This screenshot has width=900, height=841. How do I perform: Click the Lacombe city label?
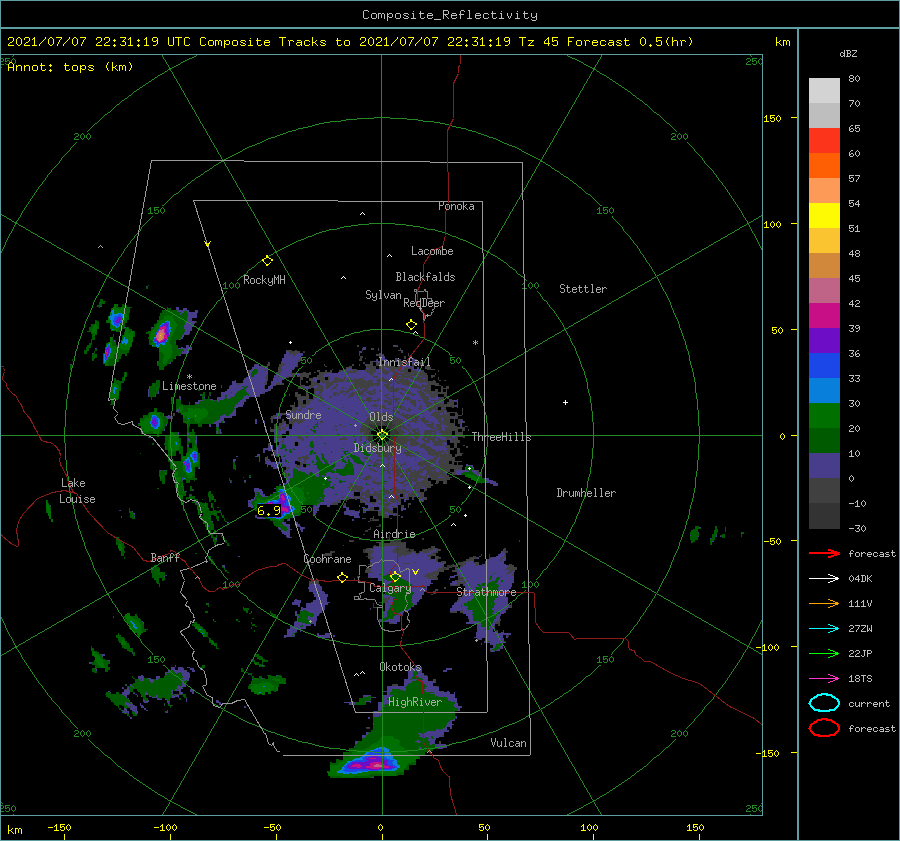pyautogui.click(x=432, y=251)
